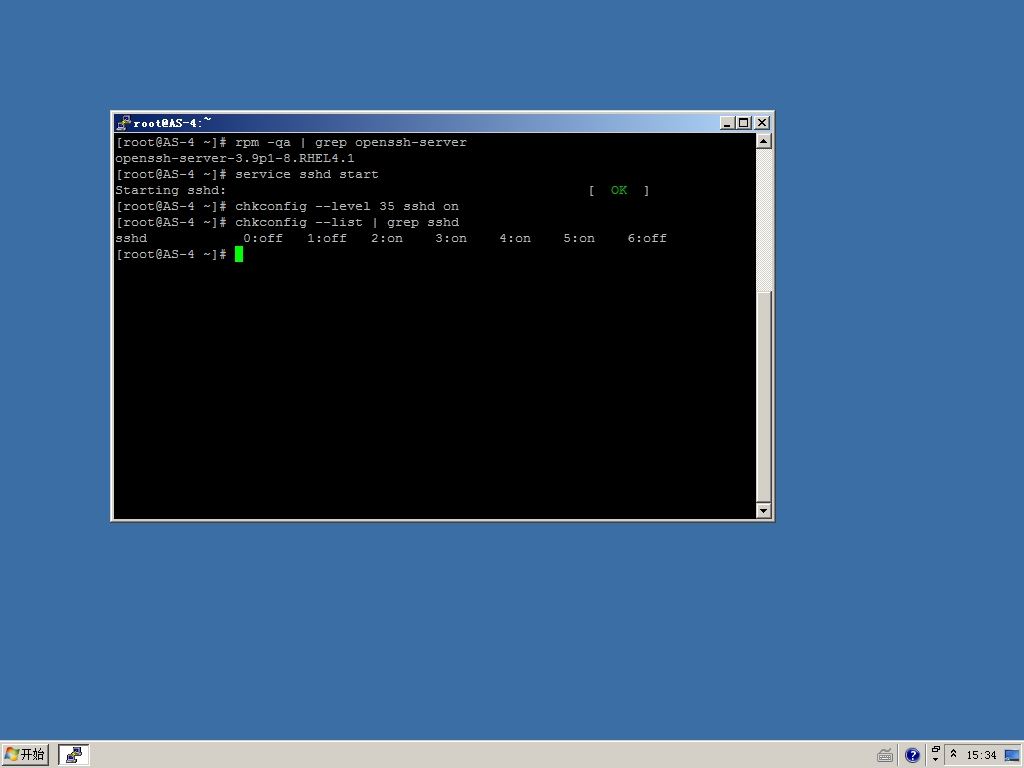Click the PuTTY taskbar button
Viewport: 1024px width, 768px height.
click(x=74, y=755)
